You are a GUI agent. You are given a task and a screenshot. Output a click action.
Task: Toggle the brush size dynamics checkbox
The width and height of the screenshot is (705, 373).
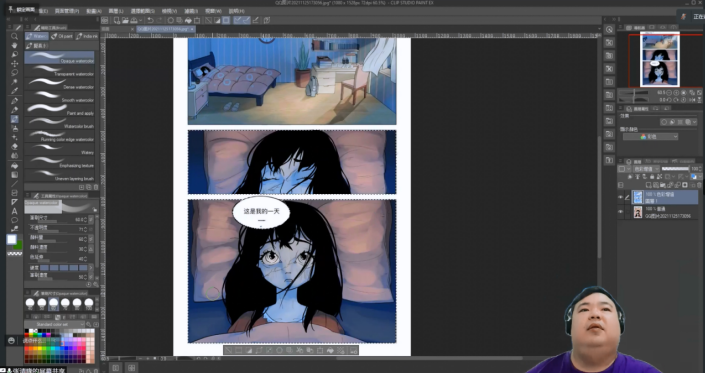point(91,219)
